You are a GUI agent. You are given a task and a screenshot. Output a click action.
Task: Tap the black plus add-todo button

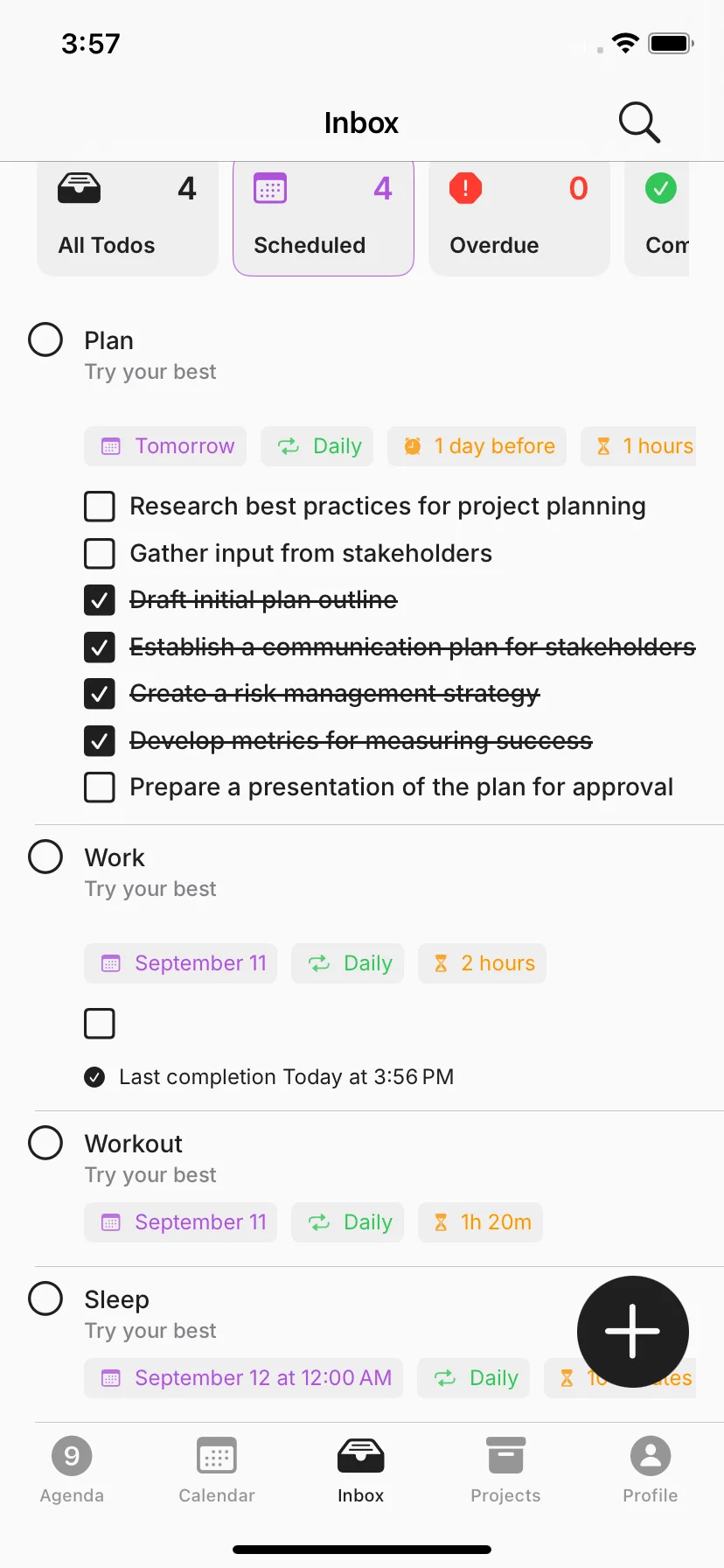point(633,1331)
